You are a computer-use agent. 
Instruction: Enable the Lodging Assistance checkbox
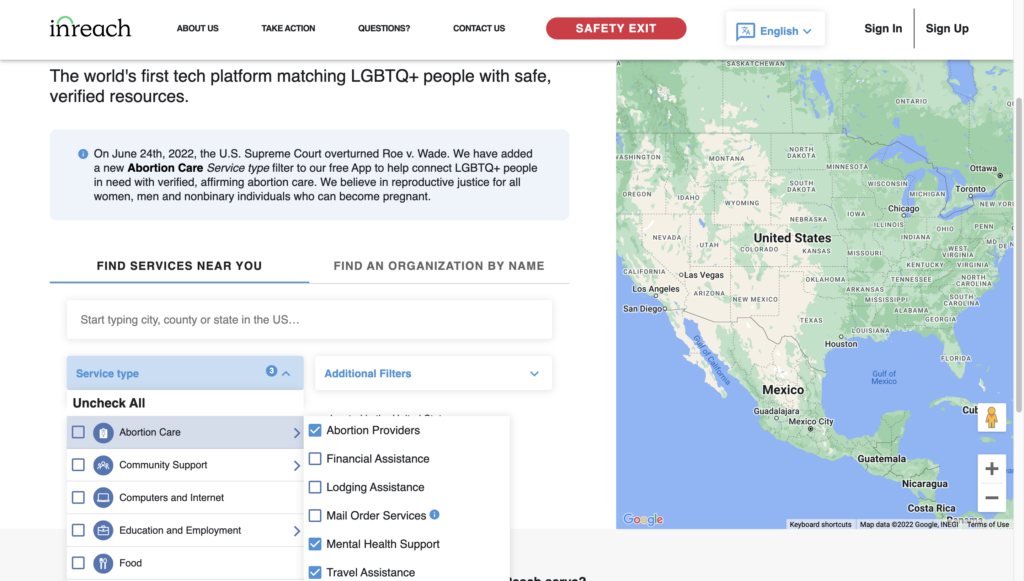coord(315,487)
